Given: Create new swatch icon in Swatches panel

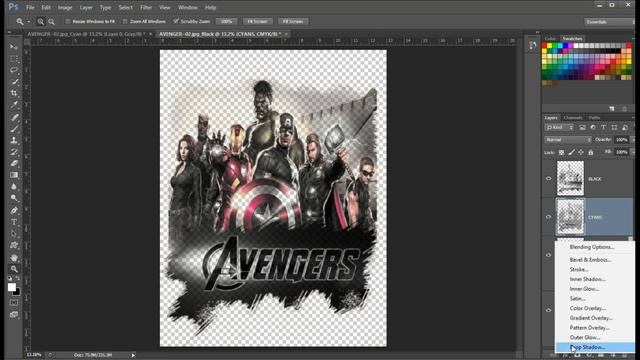Looking at the screenshot, I should [x=611, y=109].
